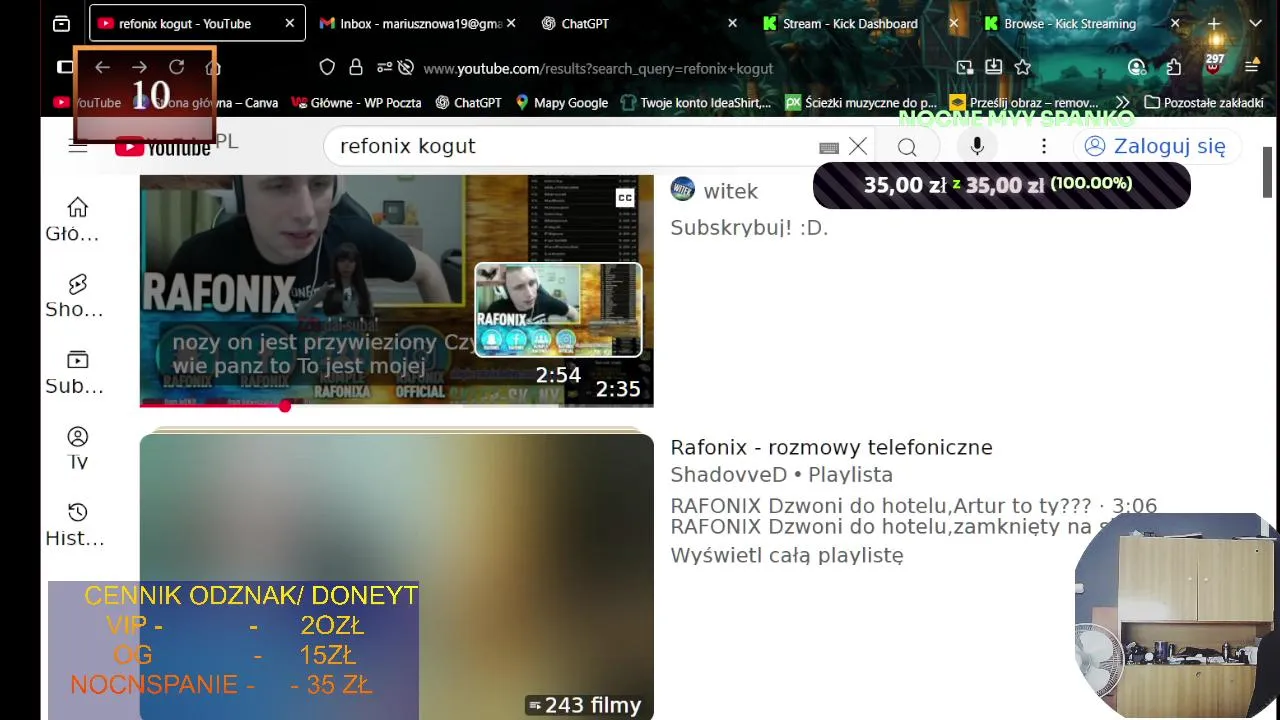Expand the list all tabs chevron
The width and height of the screenshot is (1280, 720).
(1255, 23)
